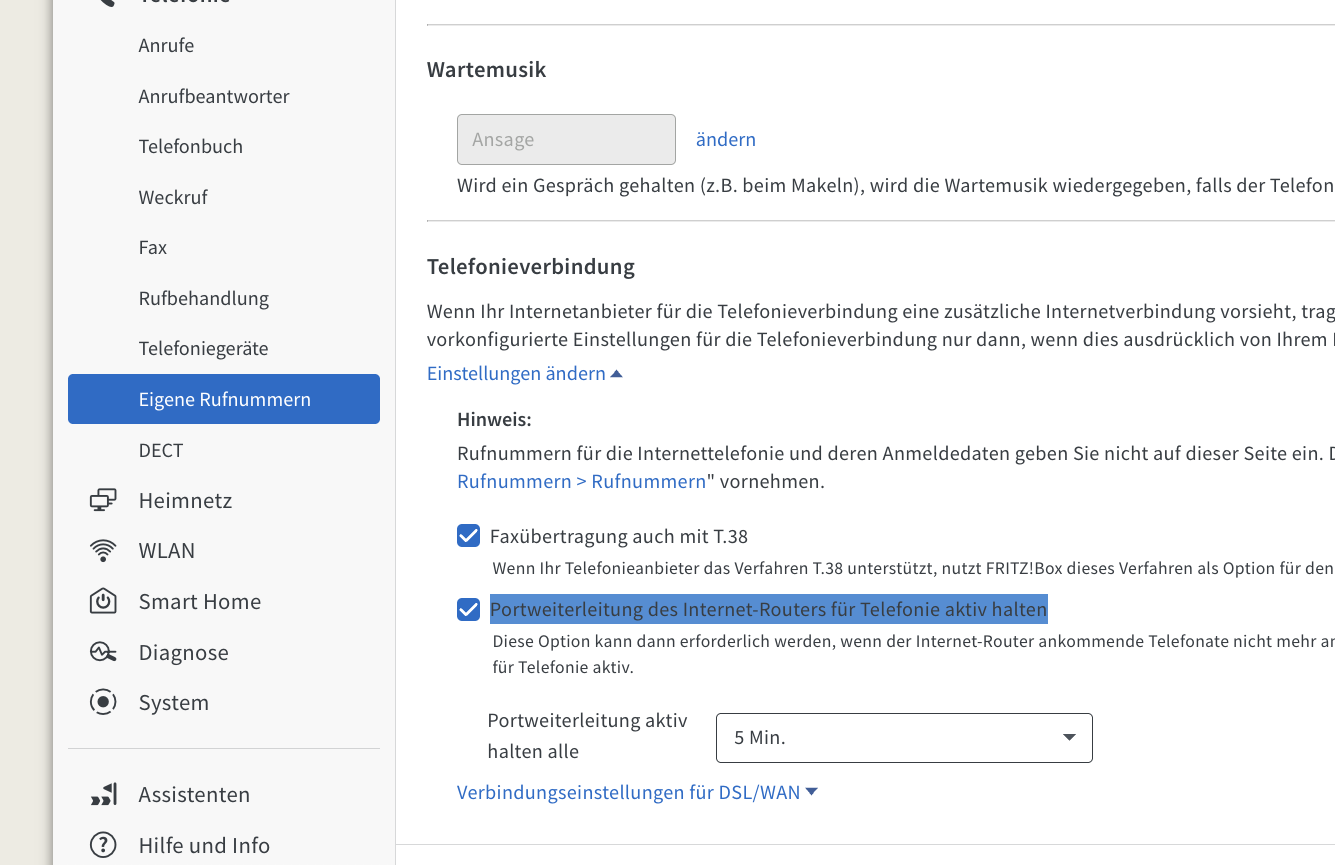The height and width of the screenshot is (865, 1335).
Task: Click the Smart Home power icon
Action: point(103,601)
